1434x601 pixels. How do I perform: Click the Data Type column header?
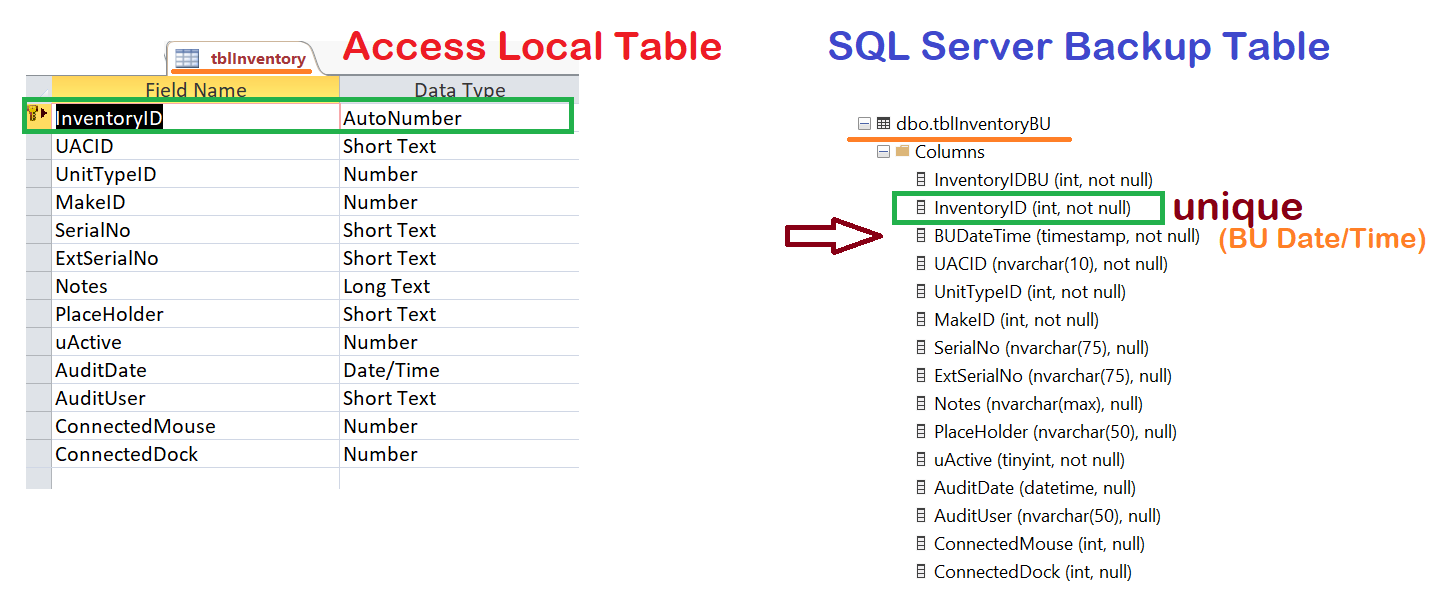(x=460, y=90)
